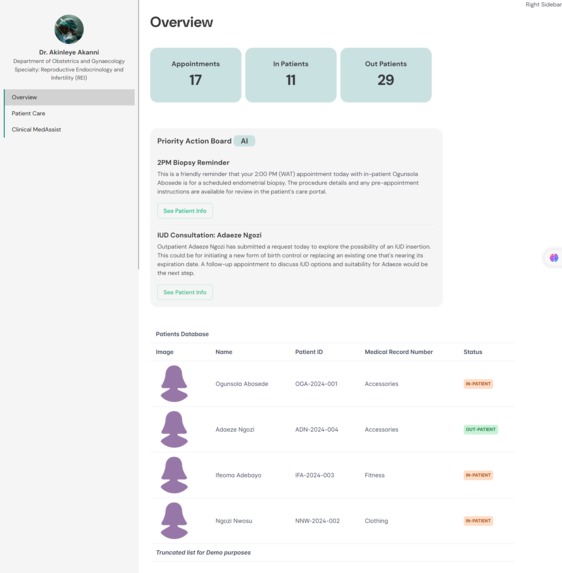The height and width of the screenshot is (573, 562).
Task: Click patient ID OGA-2024-001
Action: tap(316, 384)
